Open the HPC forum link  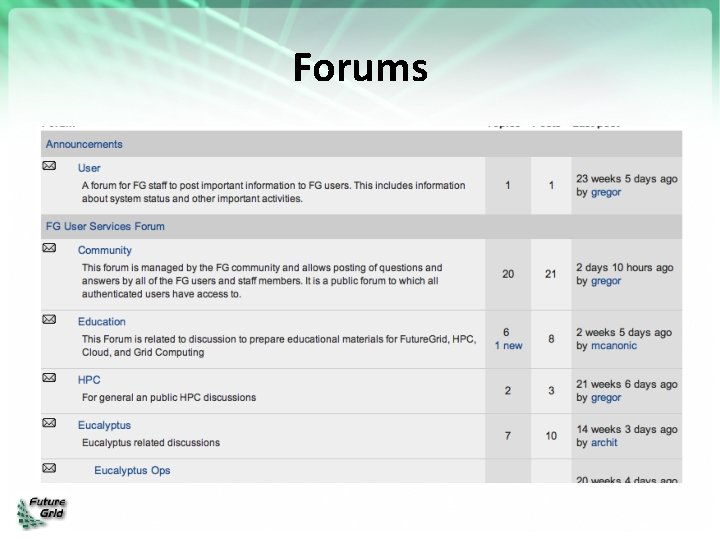point(89,380)
